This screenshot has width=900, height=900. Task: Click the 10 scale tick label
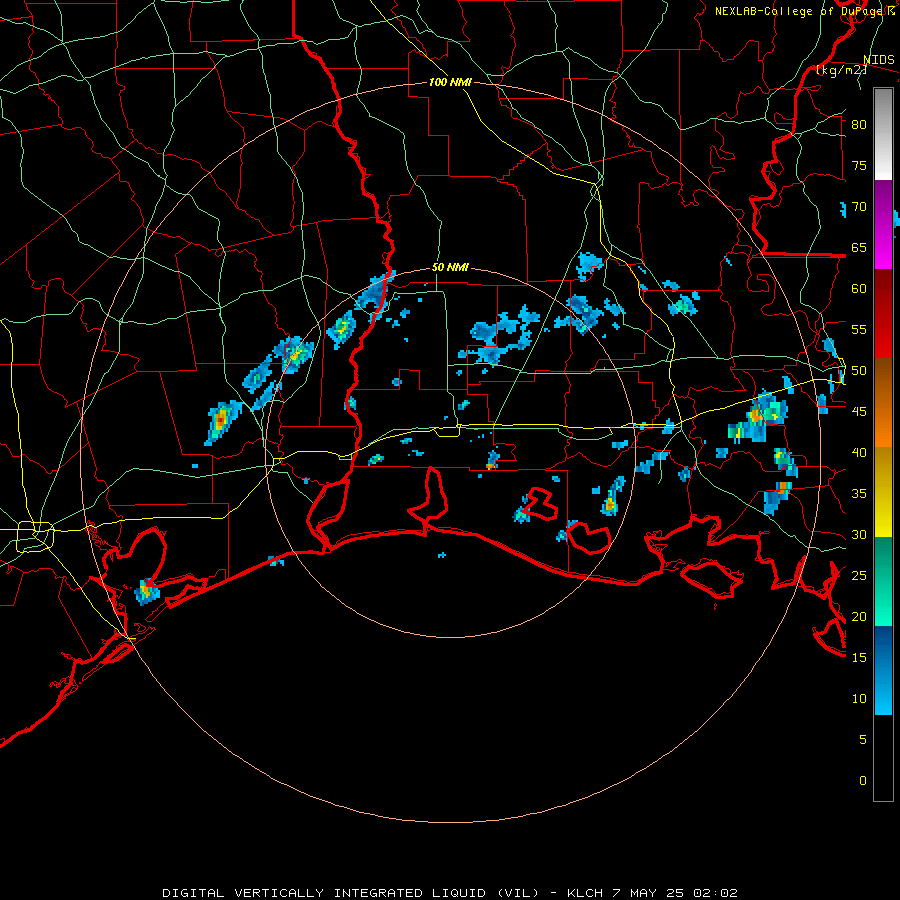[859, 699]
